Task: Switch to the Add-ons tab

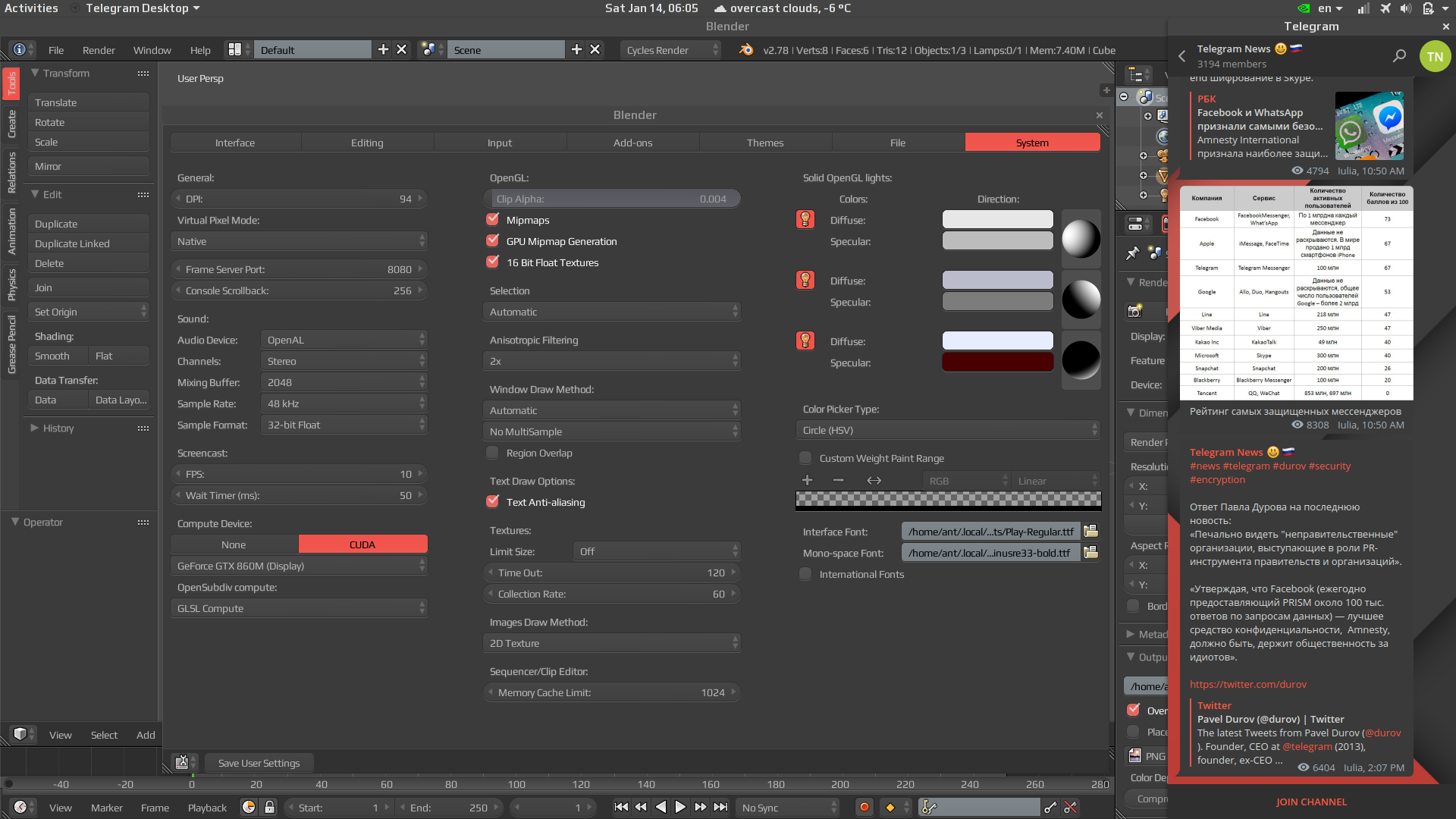Action: [633, 143]
